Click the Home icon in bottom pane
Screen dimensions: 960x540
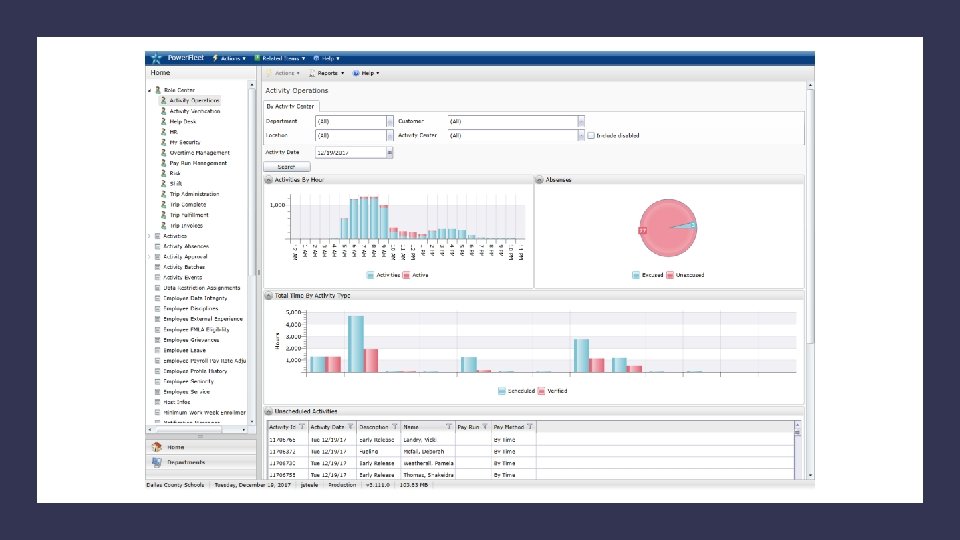157,447
